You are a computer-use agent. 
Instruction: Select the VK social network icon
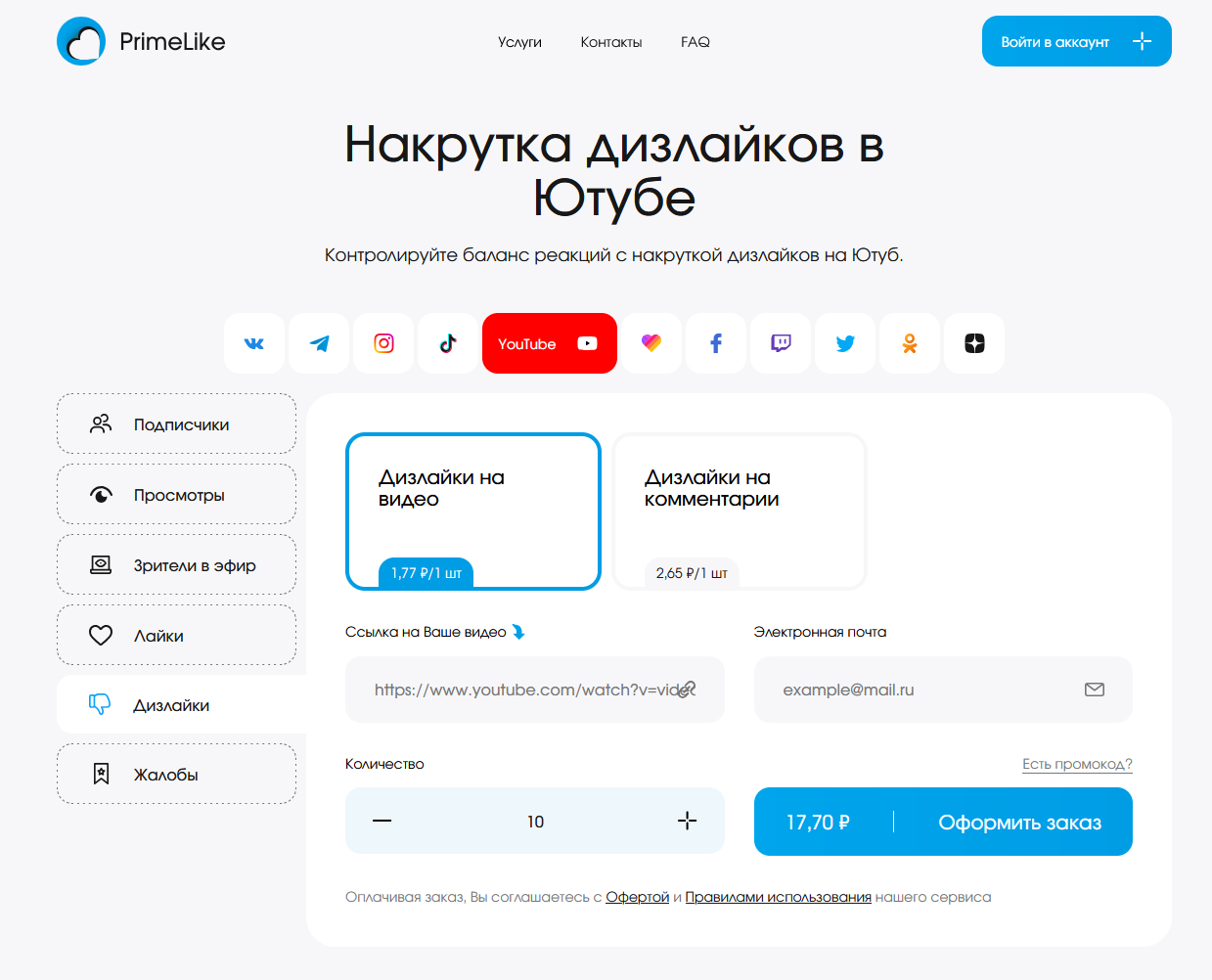click(254, 343)
